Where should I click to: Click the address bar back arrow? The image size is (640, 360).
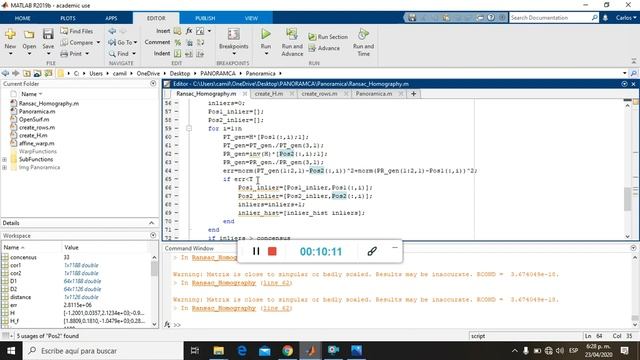pos(5,73)
